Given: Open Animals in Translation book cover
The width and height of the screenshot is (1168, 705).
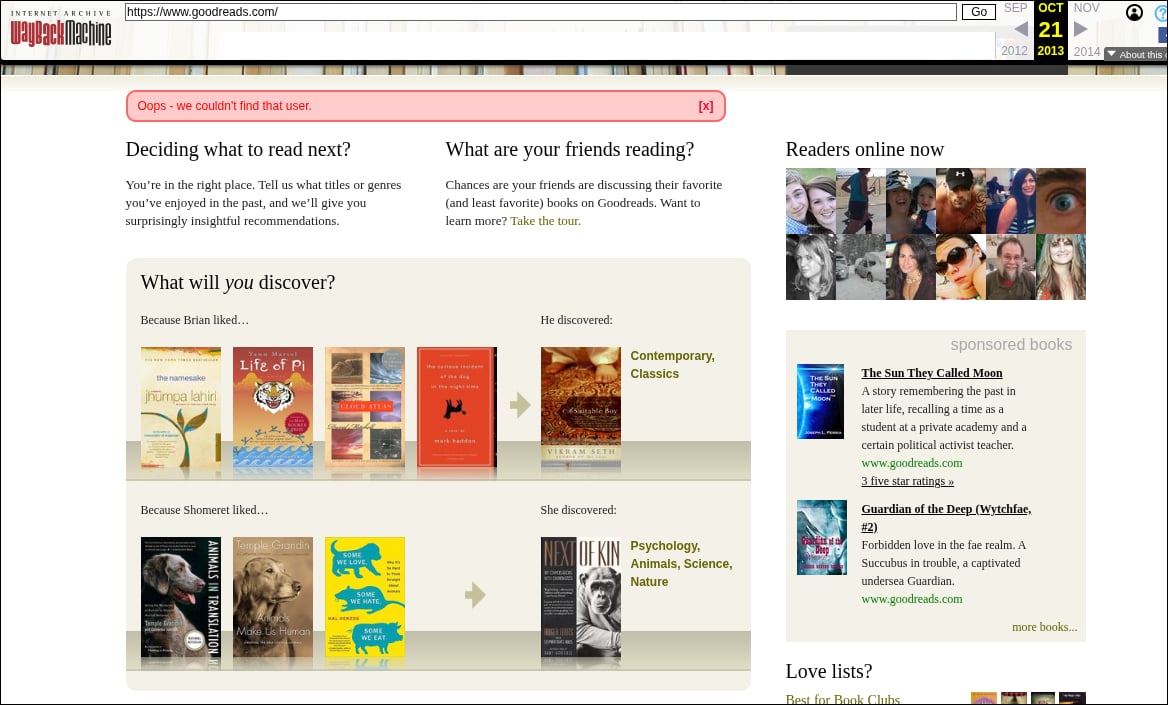Looking at the screenshot, I should click(181, 598).
